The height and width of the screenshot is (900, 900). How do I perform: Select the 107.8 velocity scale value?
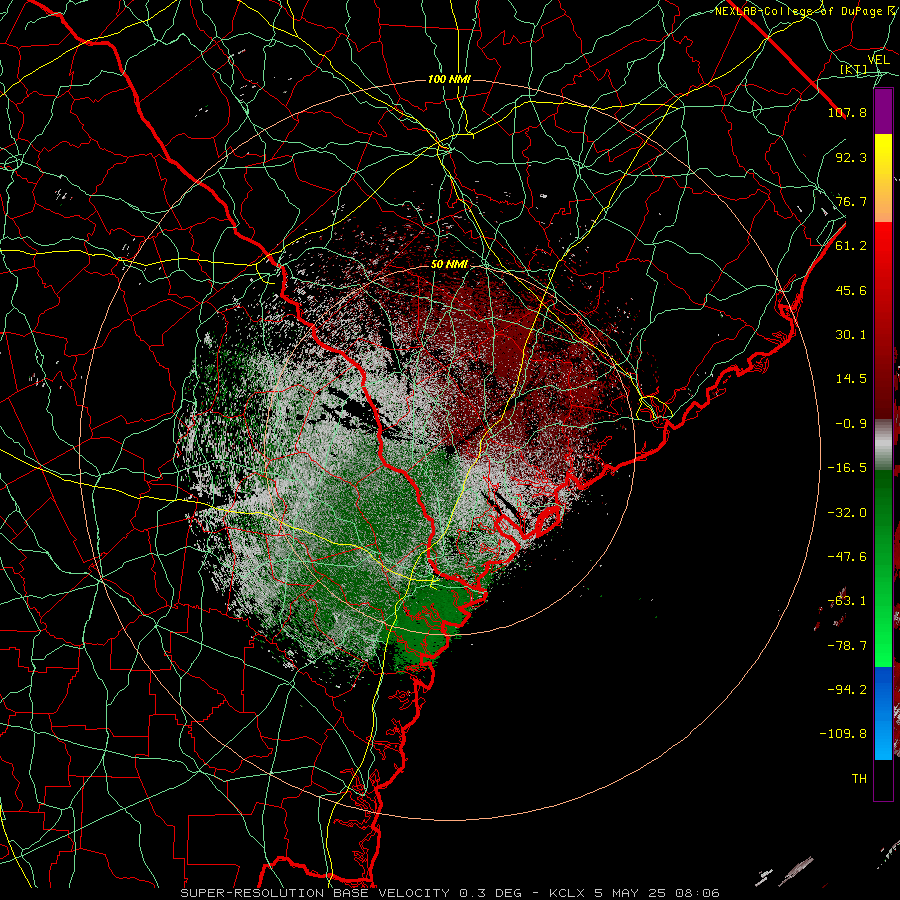pyautogui.click(x=847, y=112)
